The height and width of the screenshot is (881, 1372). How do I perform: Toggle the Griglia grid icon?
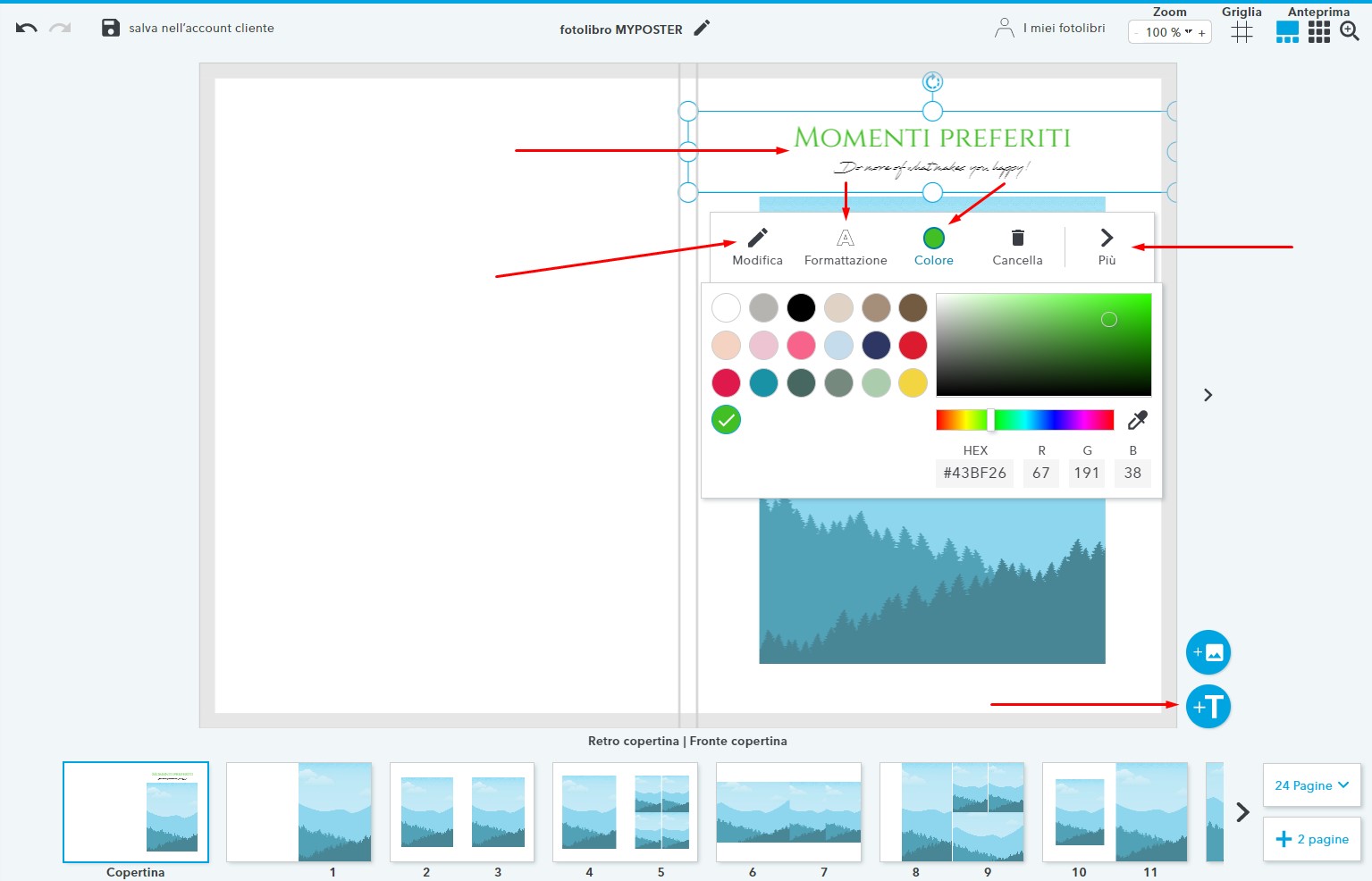coord(1242,32)
